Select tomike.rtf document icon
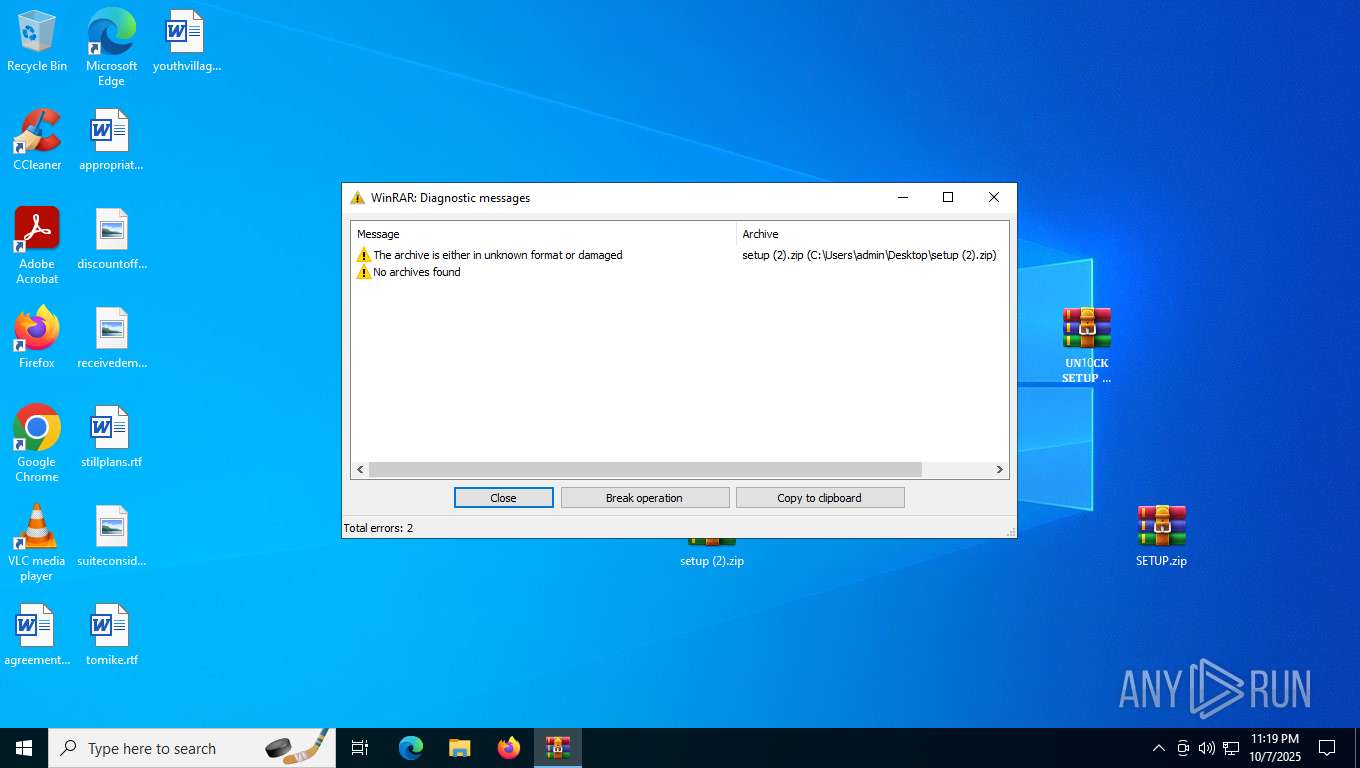The width and height of the screenshot is (1360, 768). 111,635
